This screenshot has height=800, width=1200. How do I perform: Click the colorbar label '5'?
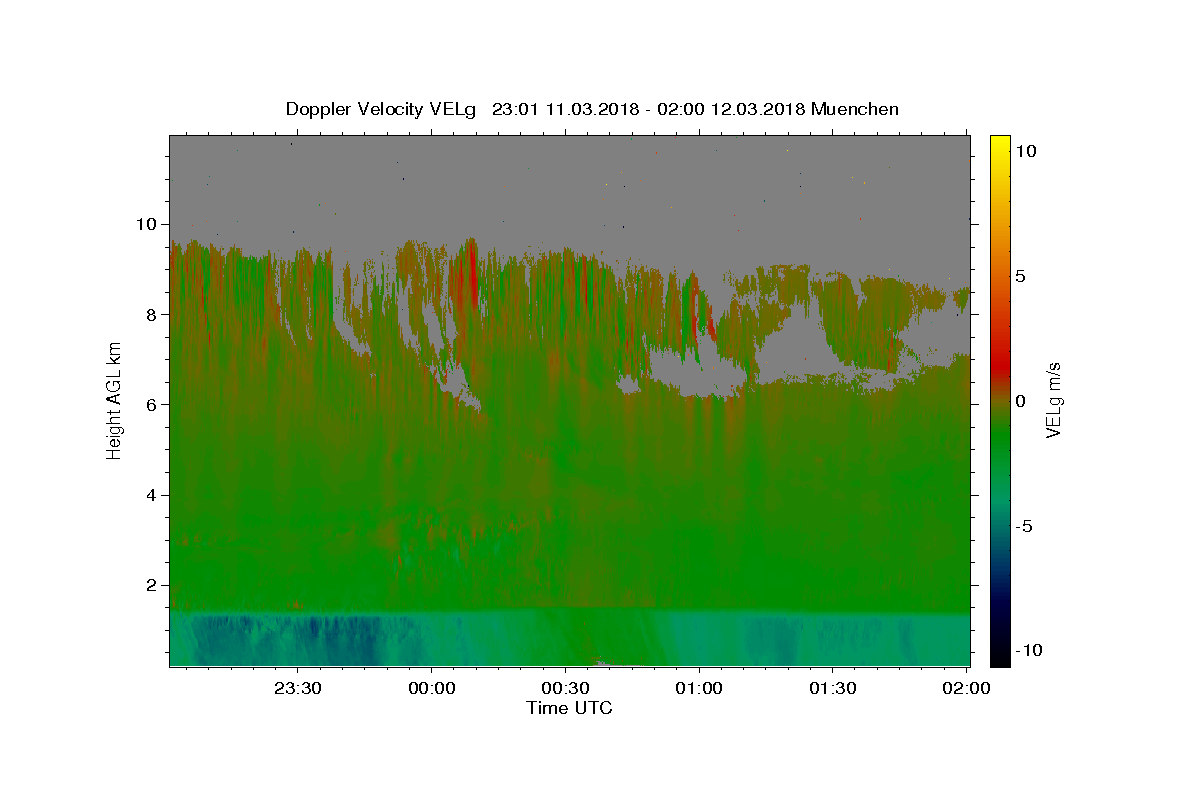point(1021,276)
